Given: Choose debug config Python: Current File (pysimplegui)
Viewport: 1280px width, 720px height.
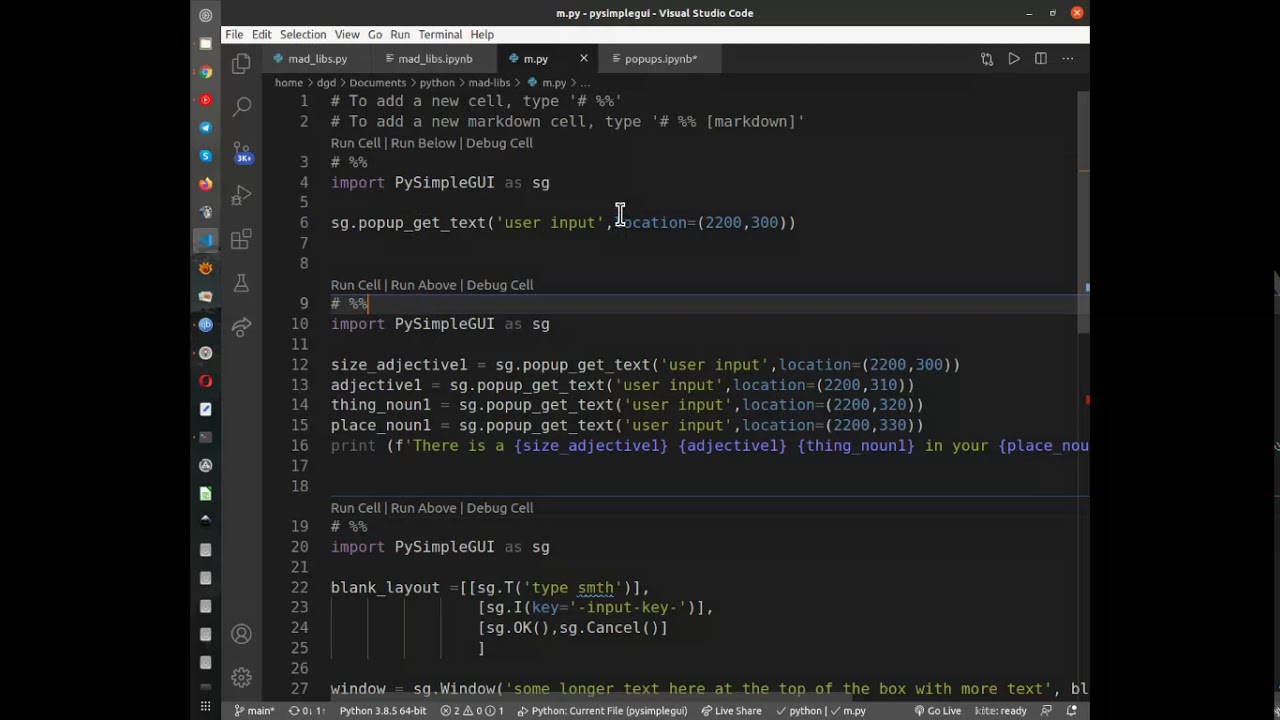Looking at the screenshot, I should [x=601, y=711].
